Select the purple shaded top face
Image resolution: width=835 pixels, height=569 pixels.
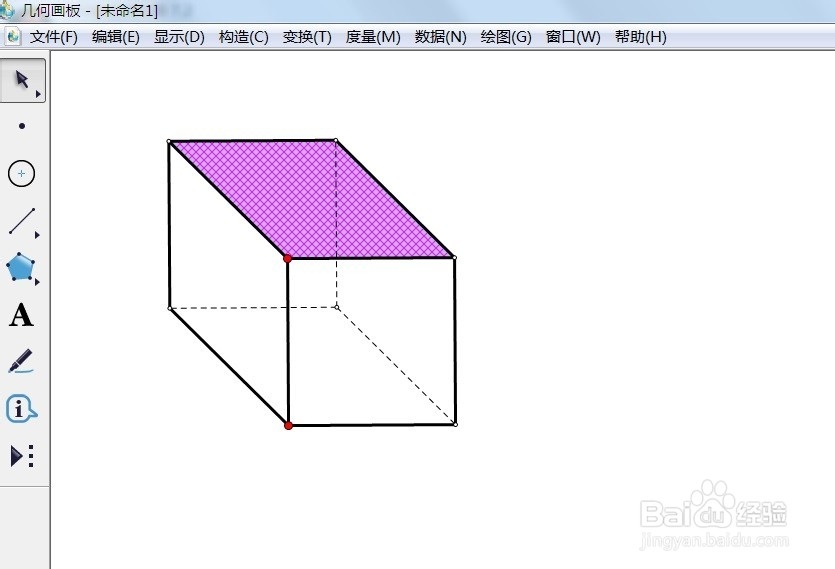pyautogui.click(x=312, y=200)
